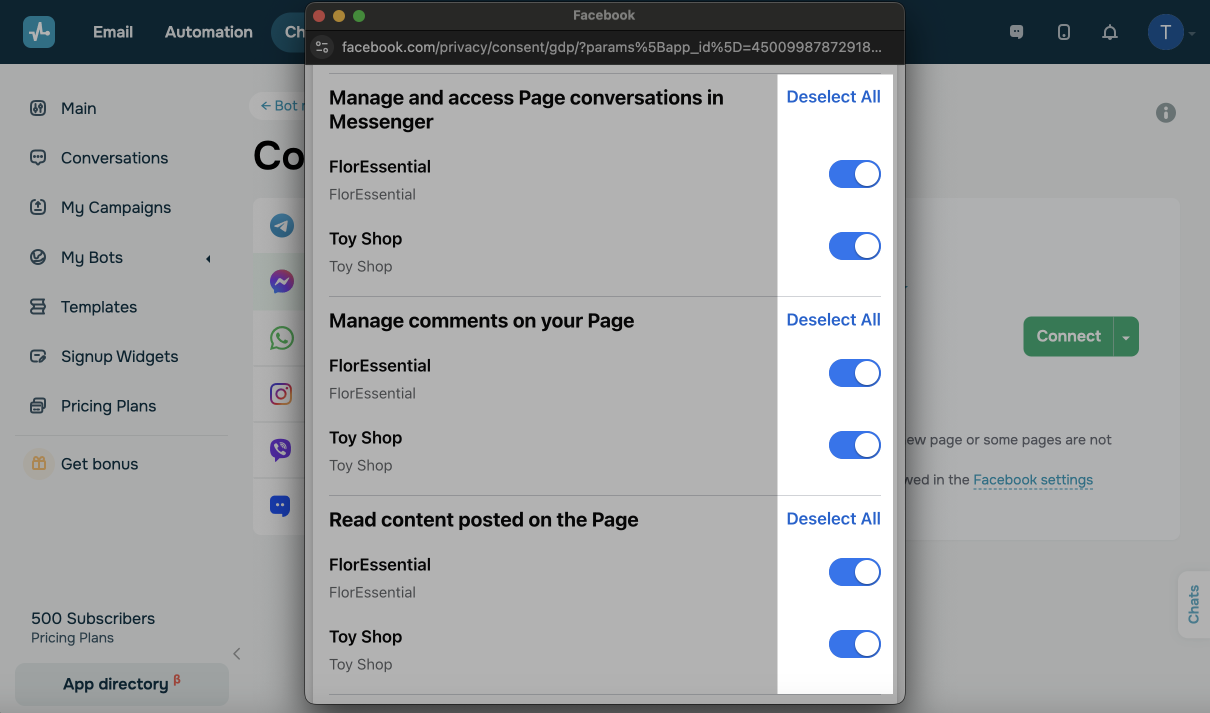Screen dimensions: 1210x713
Task: Click the Facebook popup address bar
Action: tap(612, 47)
